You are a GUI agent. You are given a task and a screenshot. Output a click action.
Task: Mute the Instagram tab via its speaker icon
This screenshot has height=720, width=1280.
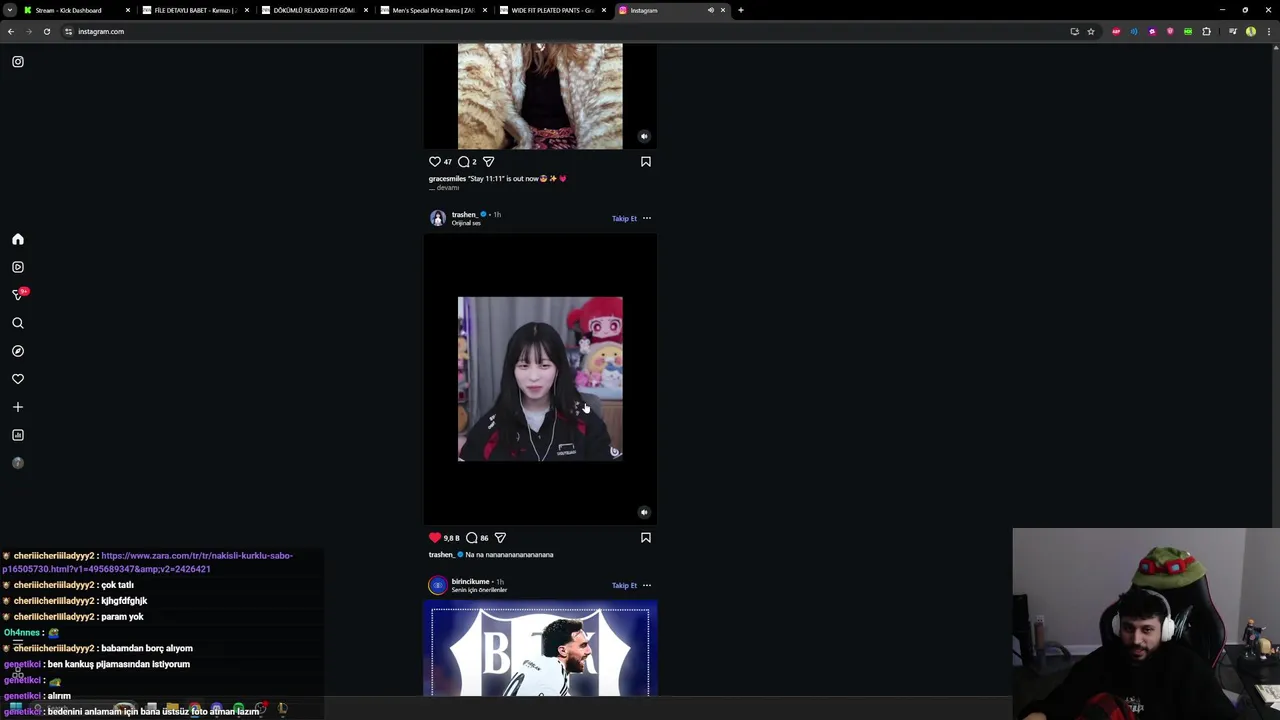711,10
